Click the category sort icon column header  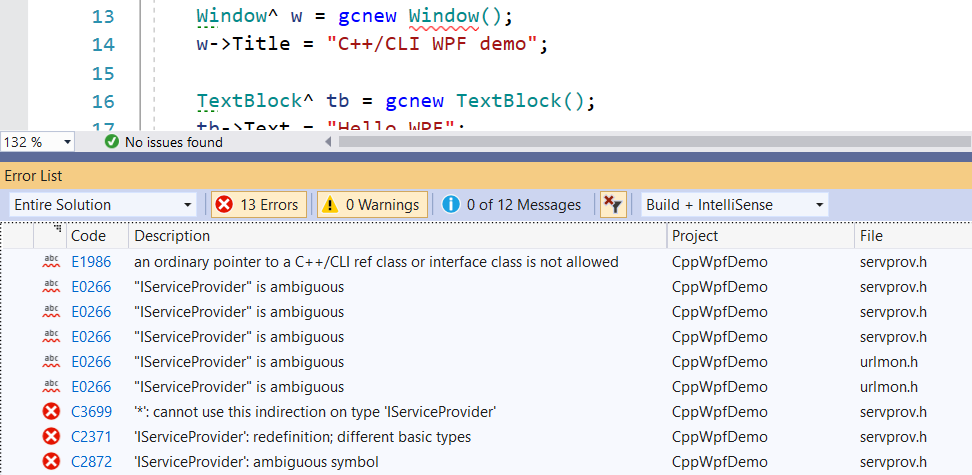click(x=51, y=236)
